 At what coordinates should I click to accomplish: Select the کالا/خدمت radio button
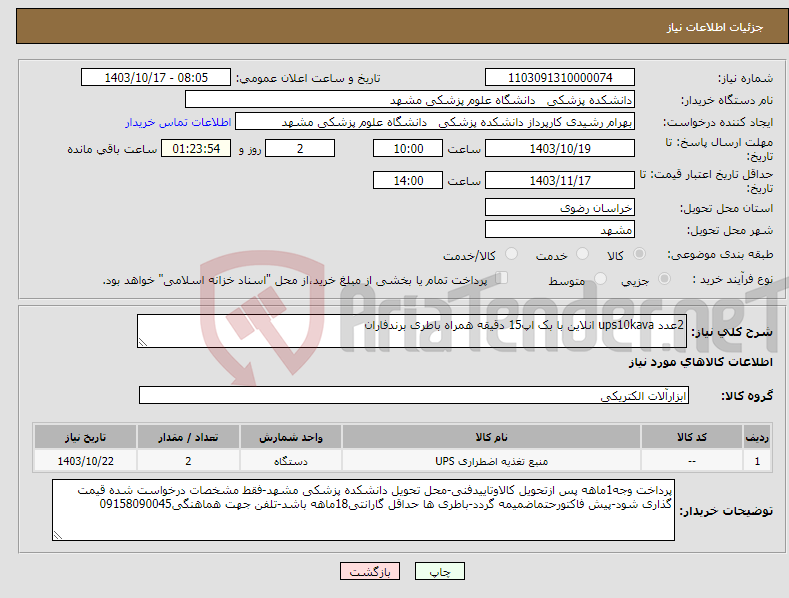point(511,254)
